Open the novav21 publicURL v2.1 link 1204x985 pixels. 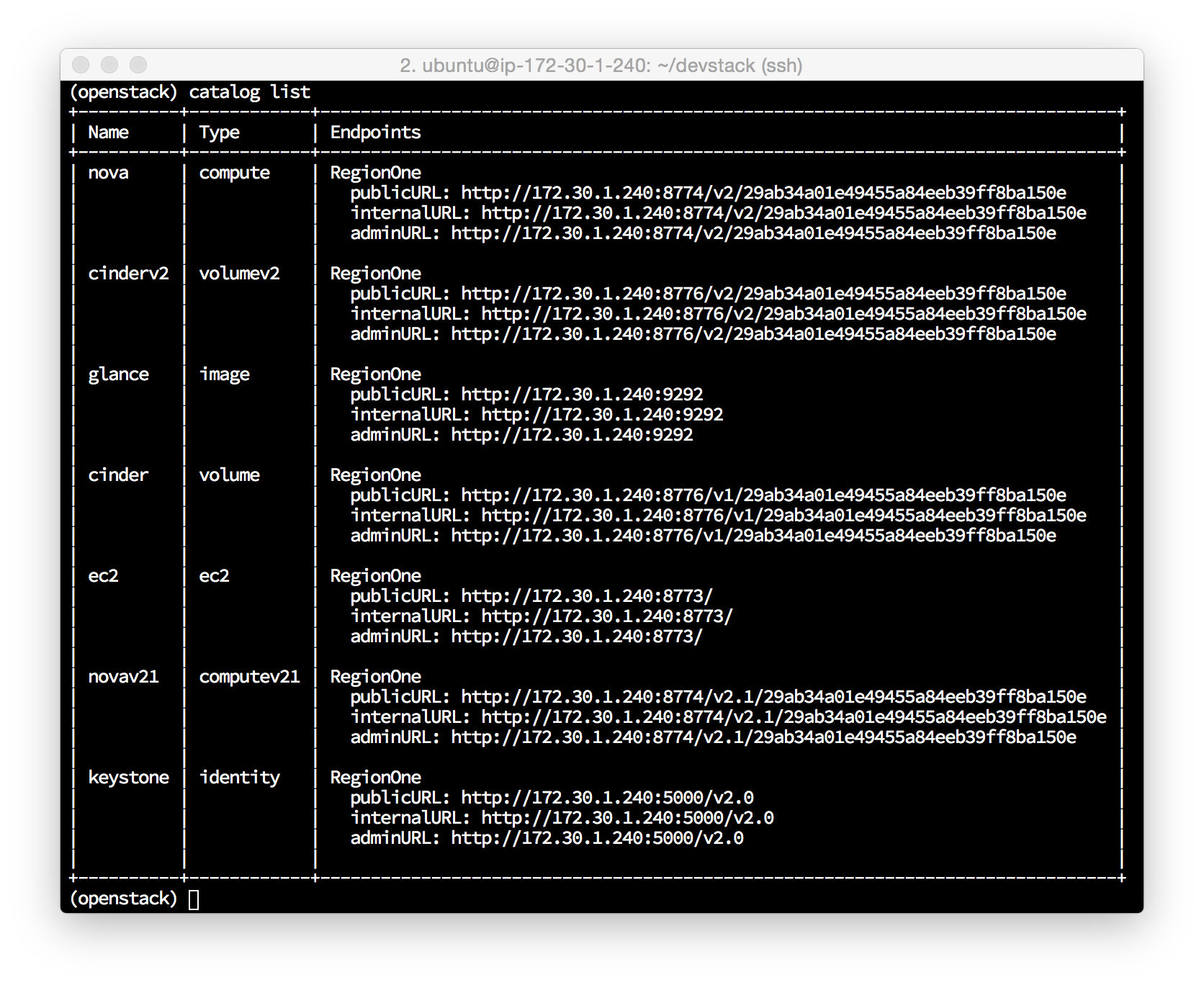click(x=773, y=697)
